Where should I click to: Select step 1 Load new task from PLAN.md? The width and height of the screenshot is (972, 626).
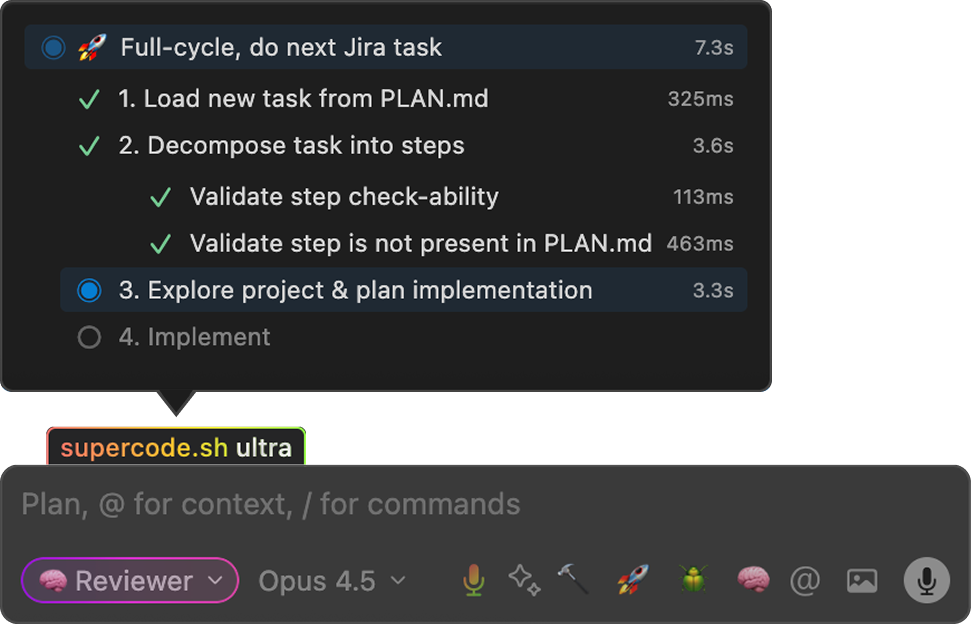pos(303,99)
